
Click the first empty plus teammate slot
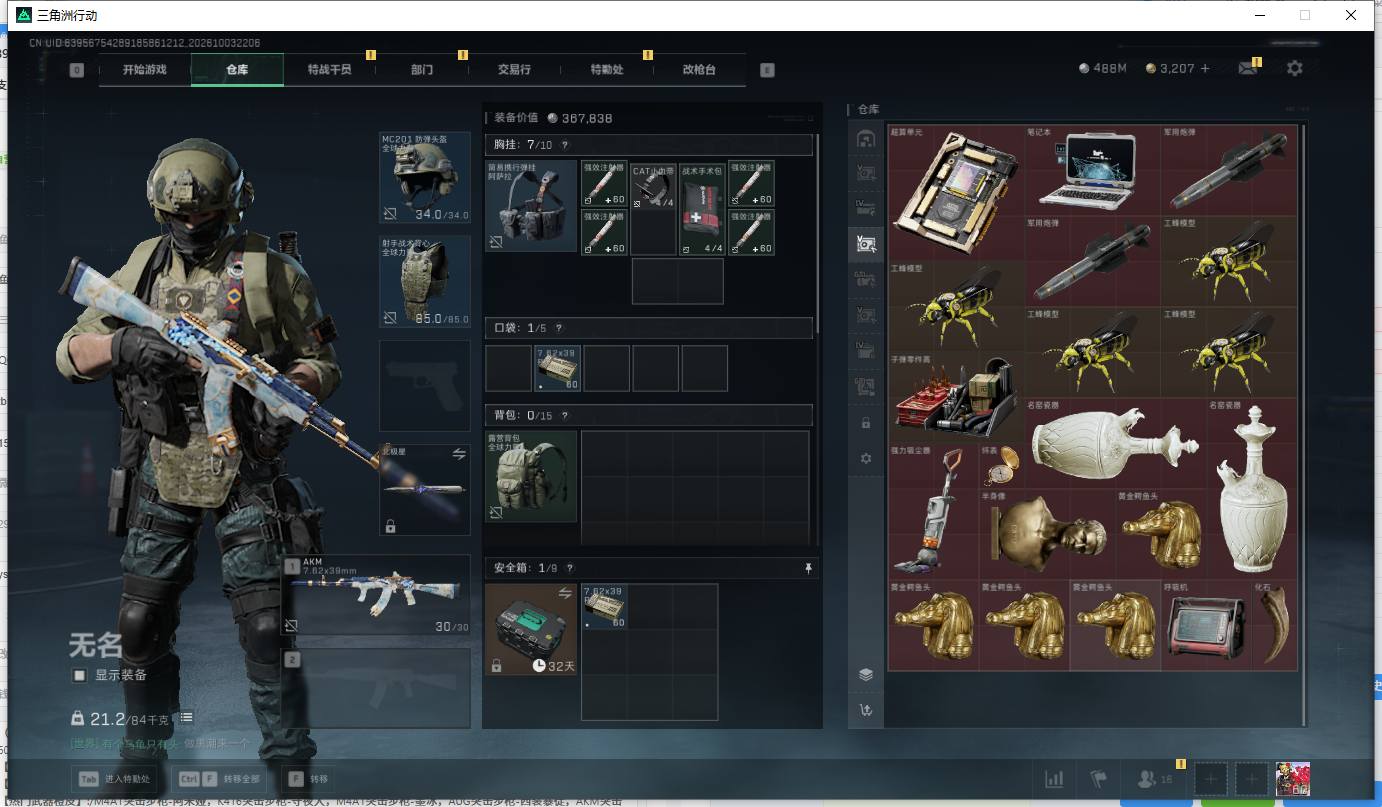tap(1210, 779)
